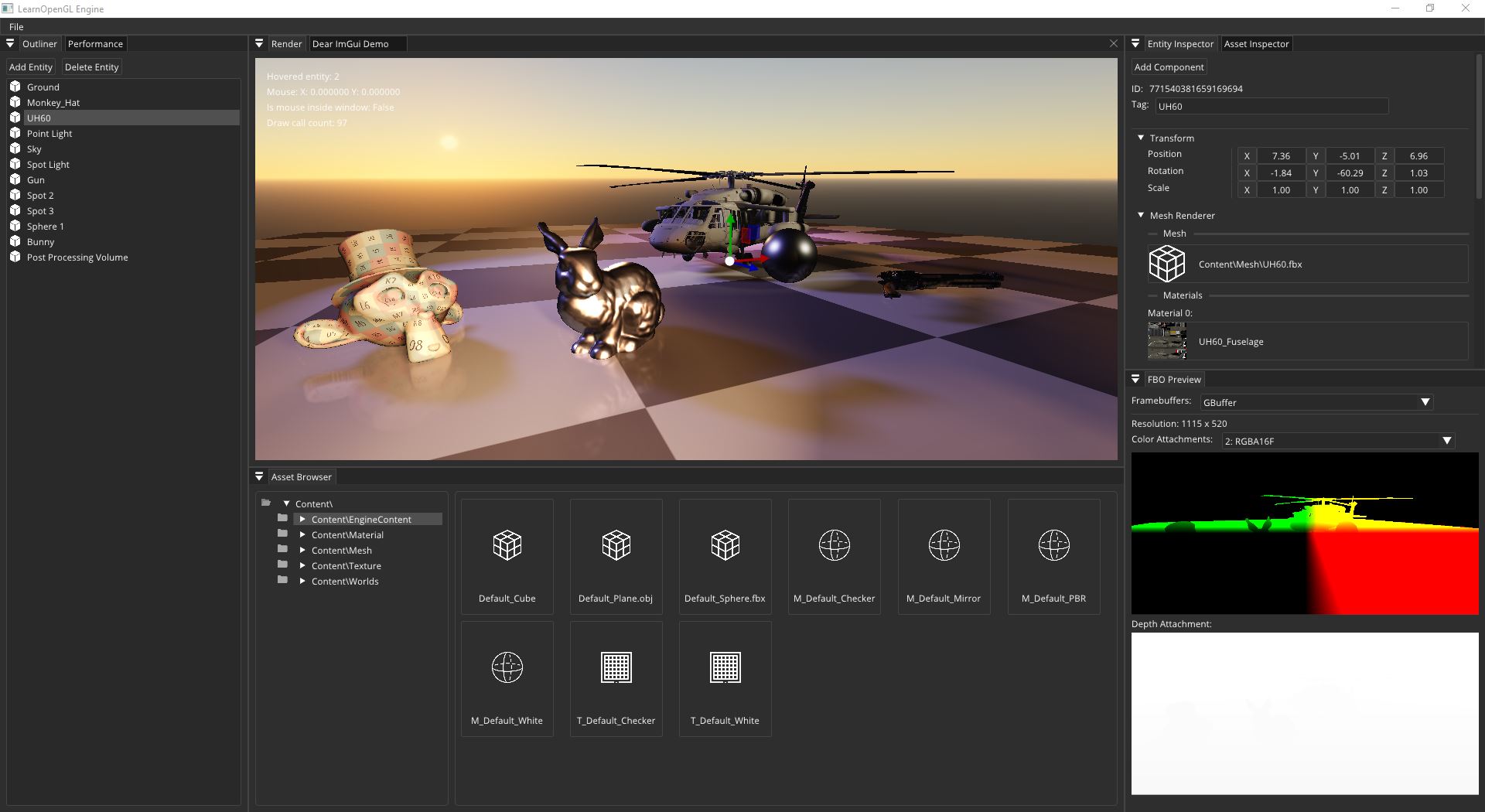Click folder icon beside Content\Mesh
The height and width of the screenshot is (812, 1485).
282,549
